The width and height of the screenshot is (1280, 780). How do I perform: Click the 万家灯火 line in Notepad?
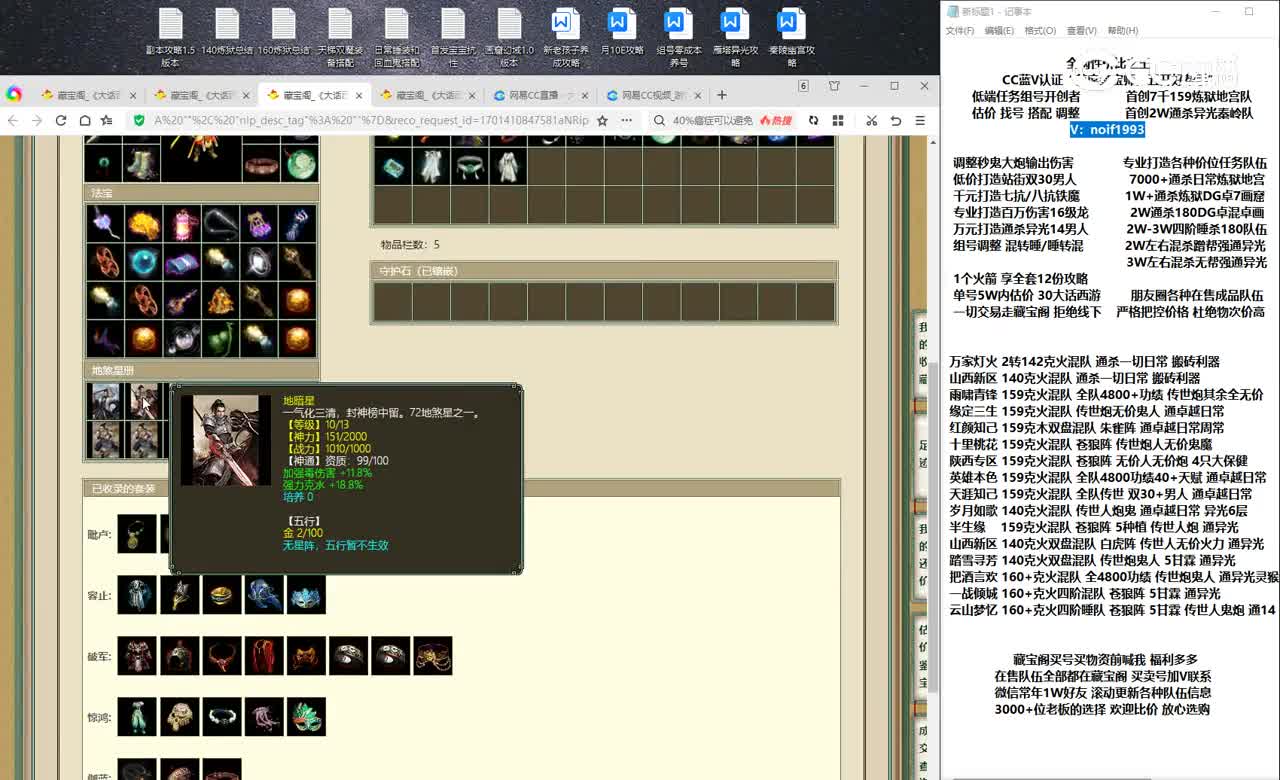tap(1084, 362)
